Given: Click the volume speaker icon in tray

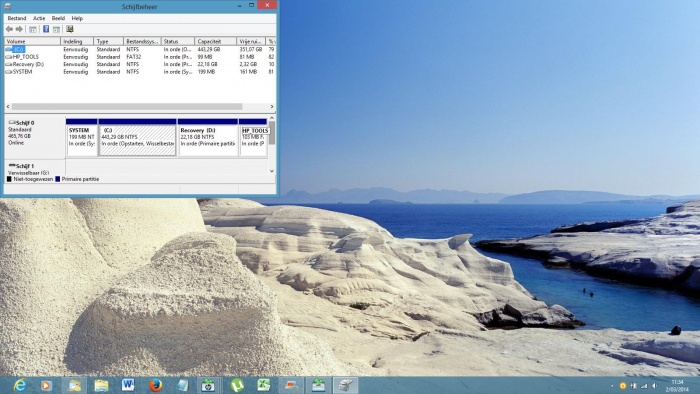Looking at the screenshot, I should click(654, 386).
